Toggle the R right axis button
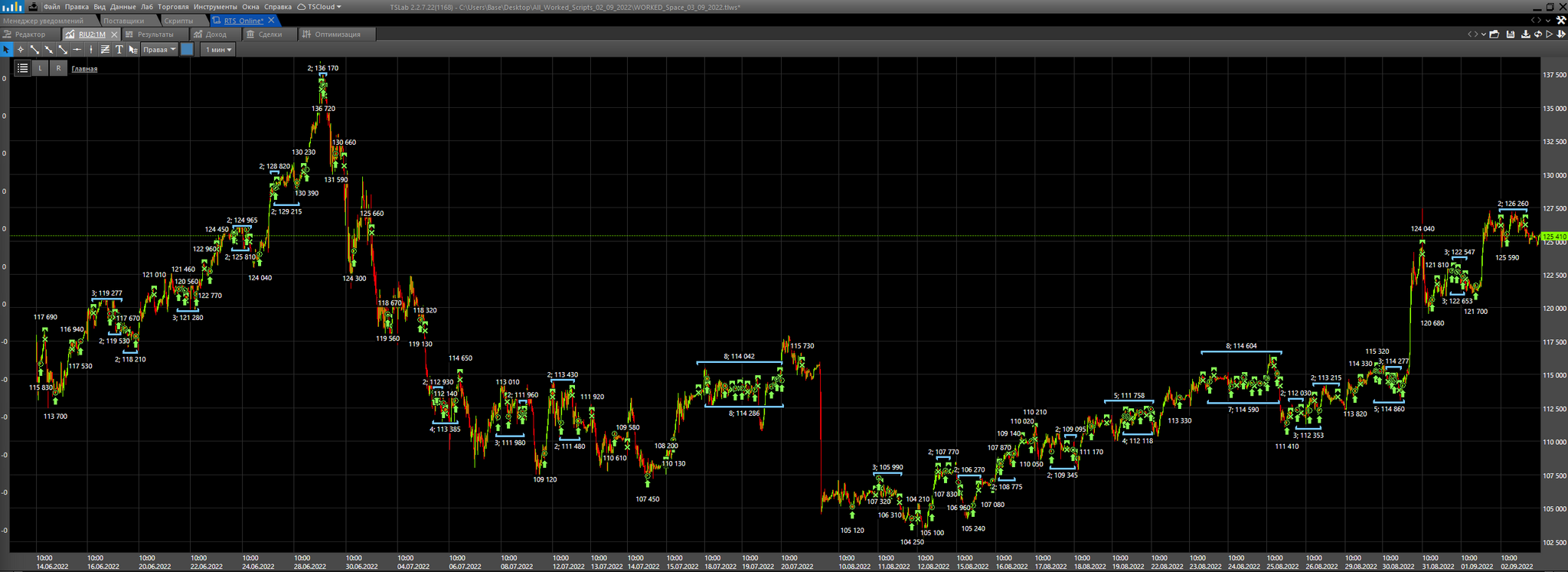The width and height of the screenshot is (1568, 572). pos(58,68)
